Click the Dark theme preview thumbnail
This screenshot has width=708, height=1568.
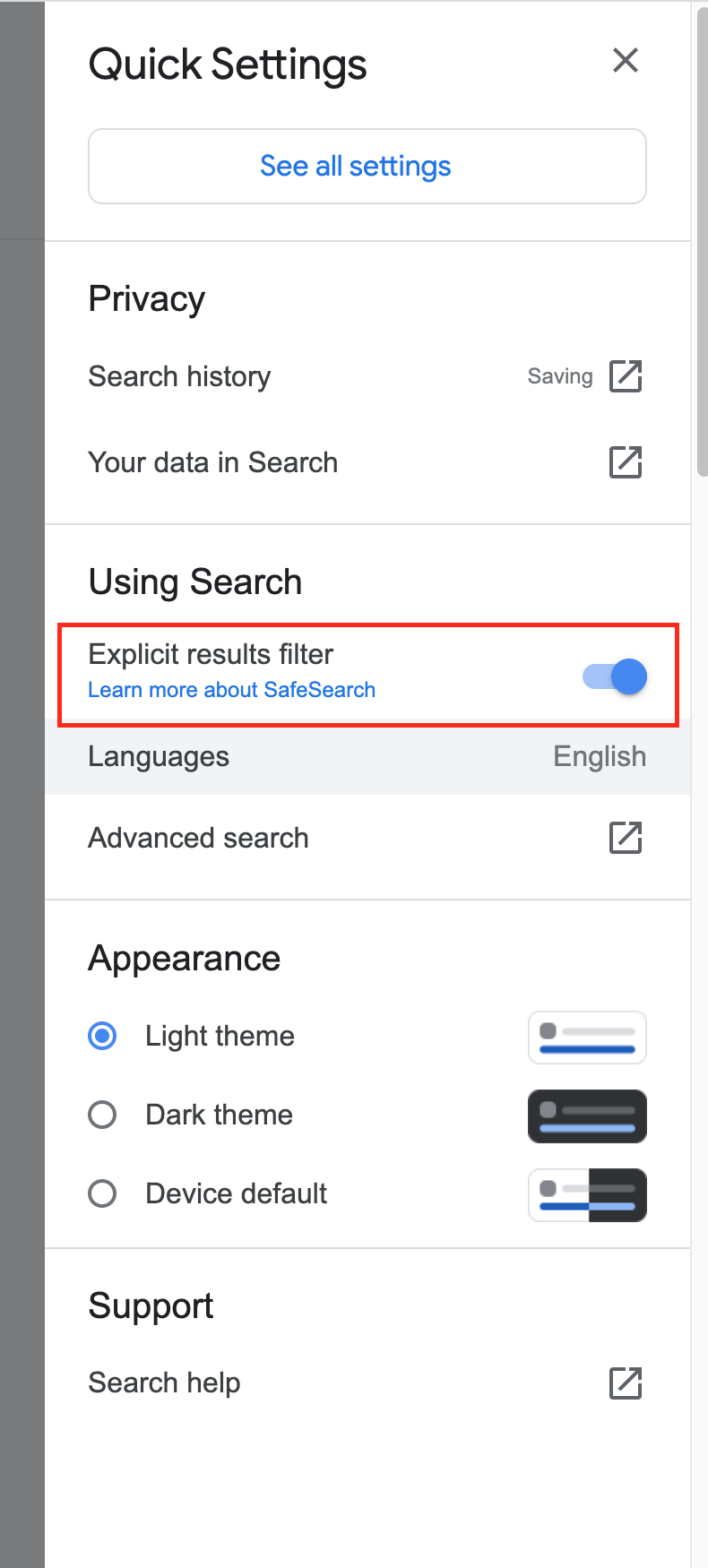pyautogui.click(x=587, y=1116)
